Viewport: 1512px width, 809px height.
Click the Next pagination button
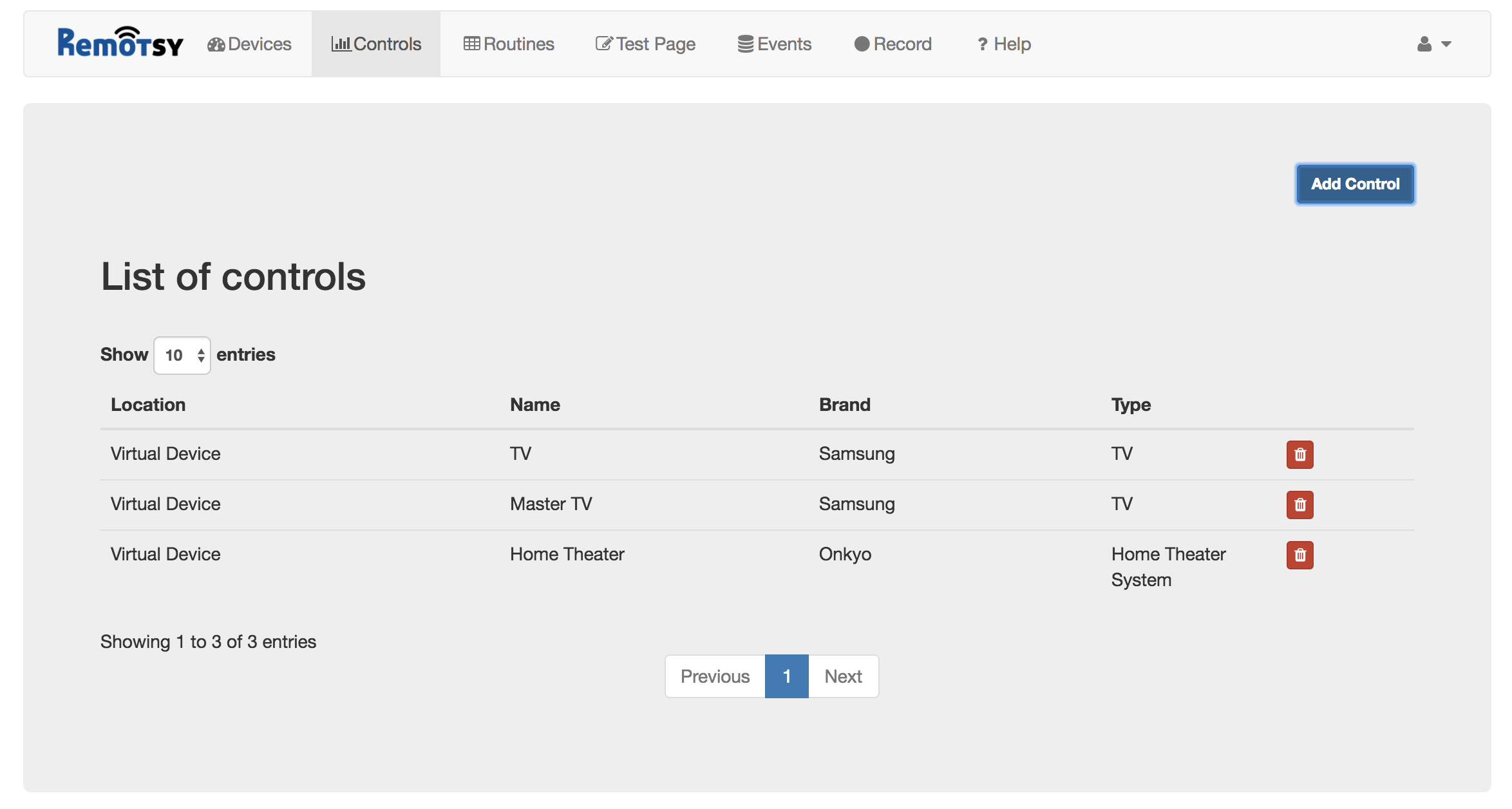[843, 676]
